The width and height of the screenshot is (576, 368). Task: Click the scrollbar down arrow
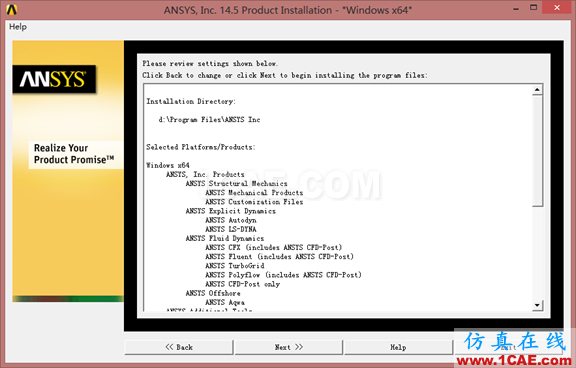(537, 305)
